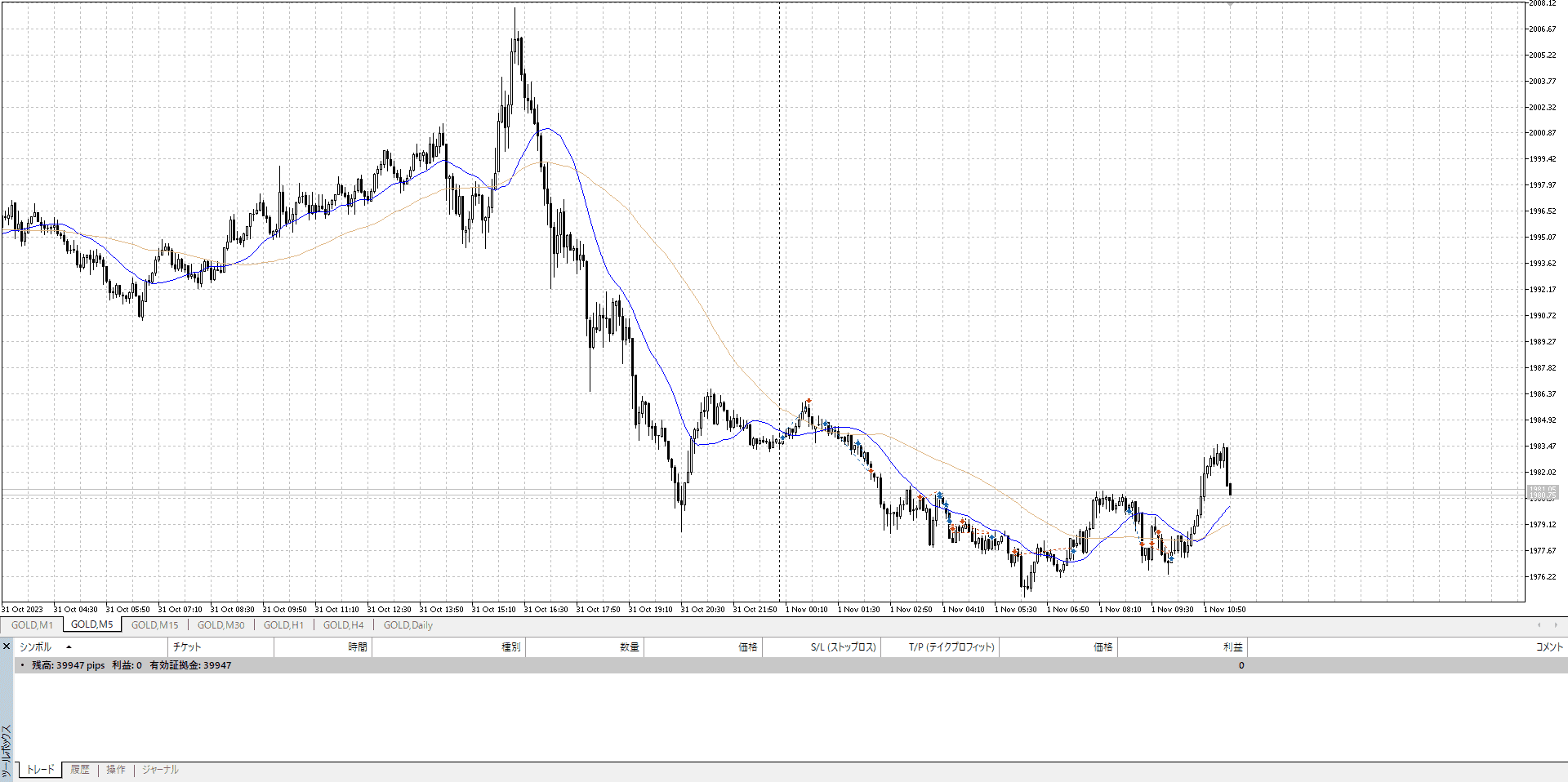This screenshot has width=1568, height=782.
Task: Click the 利益 column header
Action: [1232, 647]
